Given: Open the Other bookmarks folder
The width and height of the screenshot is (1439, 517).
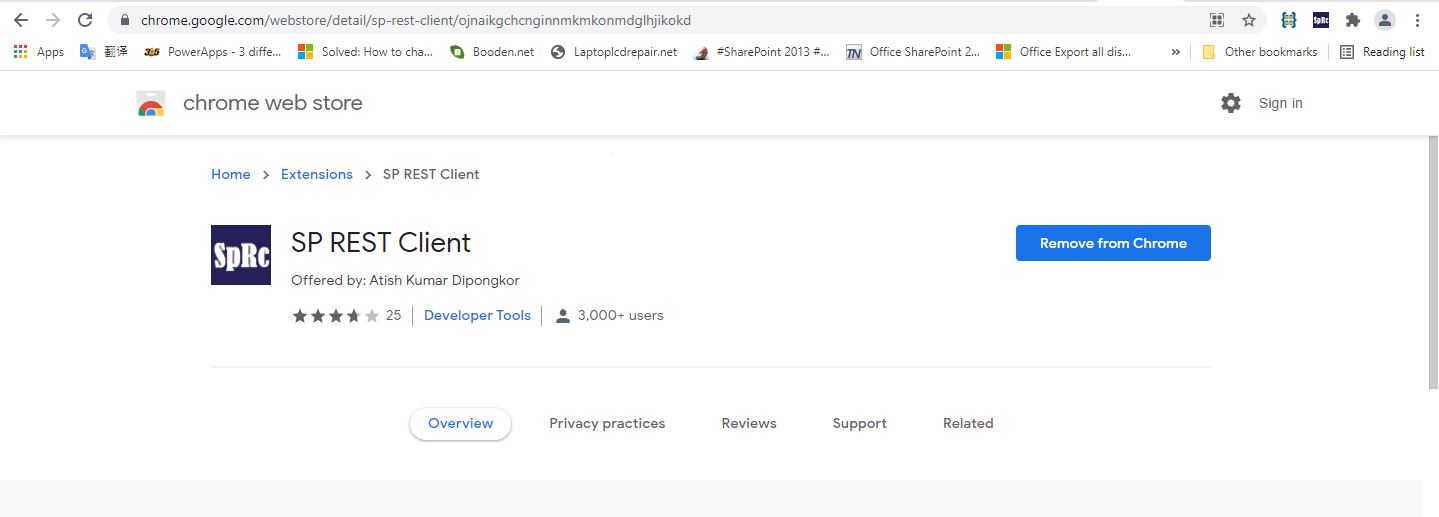Looking at the screenshot, I should (1260, 52).
